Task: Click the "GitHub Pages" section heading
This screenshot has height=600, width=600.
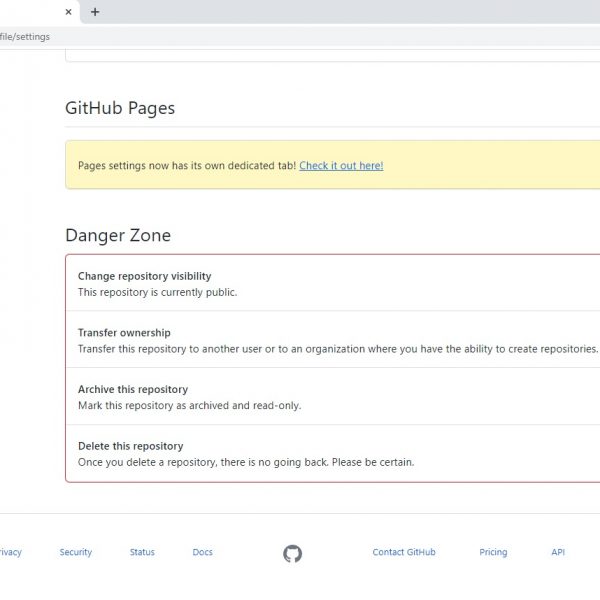Action: (120, 108)
